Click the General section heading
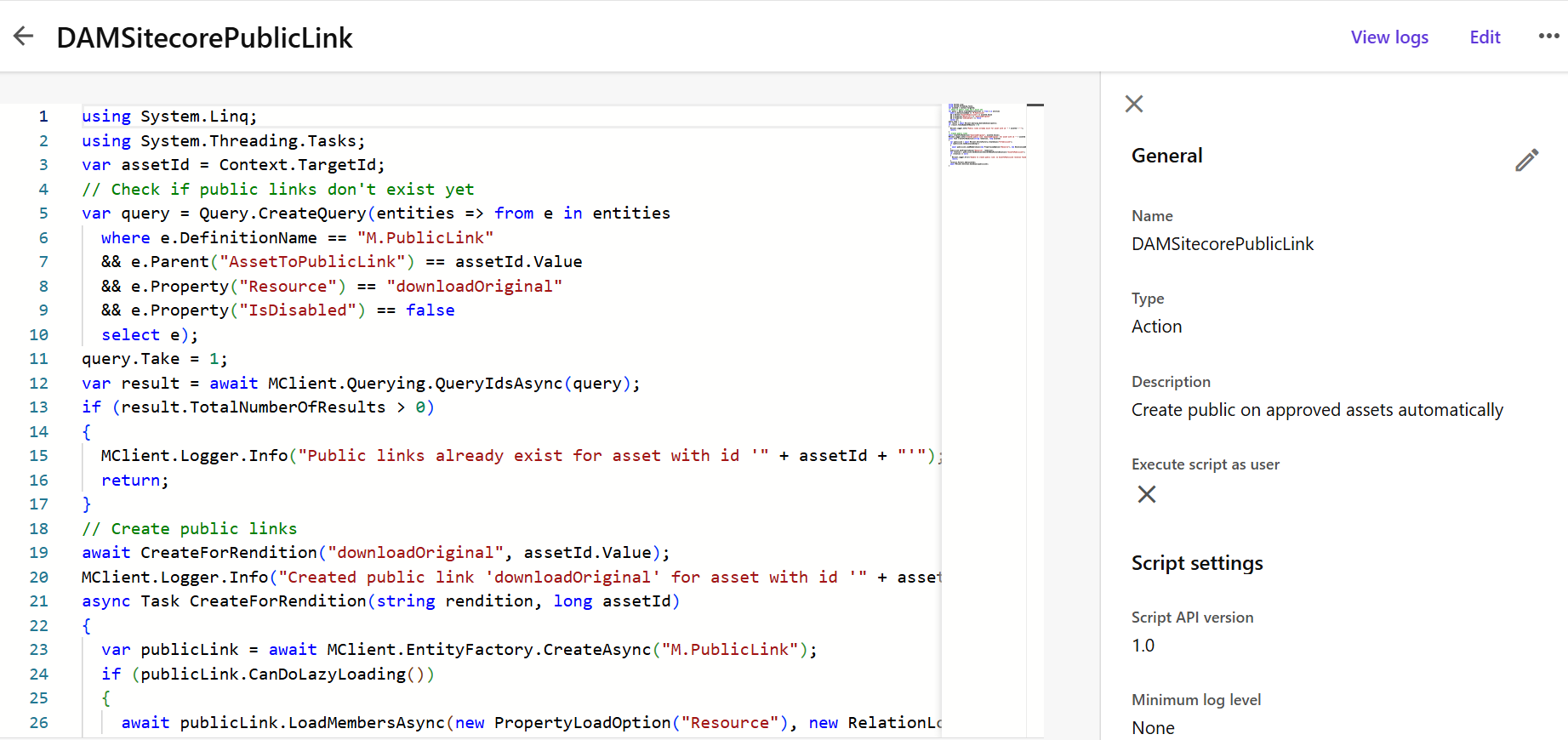Image resolution: width=1568 pixels, height=740 pixels. tap(1166, 156)
